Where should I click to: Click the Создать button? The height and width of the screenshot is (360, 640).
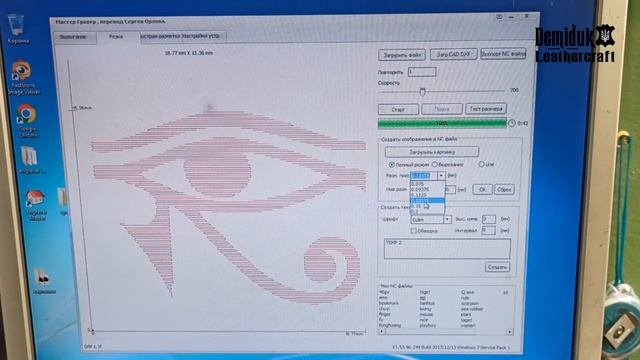(x=497, y=267)
